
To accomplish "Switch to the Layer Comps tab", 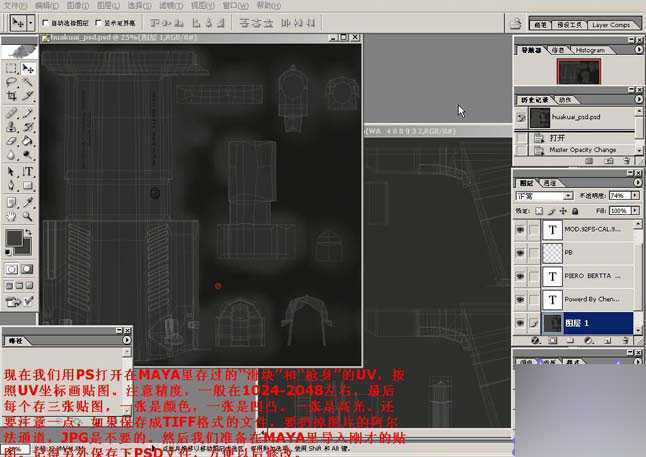I will [x=611, y=25].
